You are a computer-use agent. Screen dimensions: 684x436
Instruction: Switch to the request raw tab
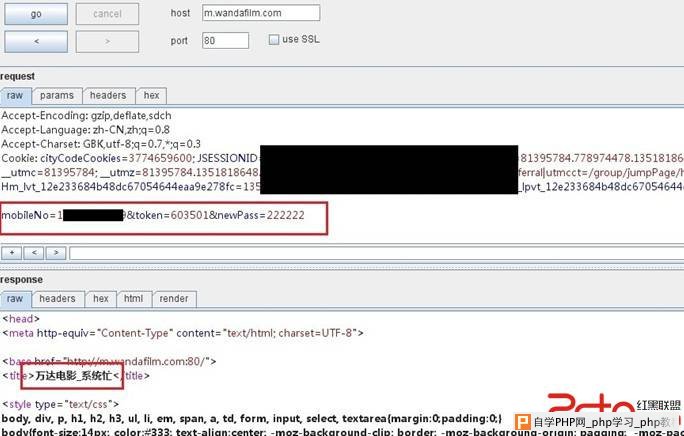tap(15, 96)
